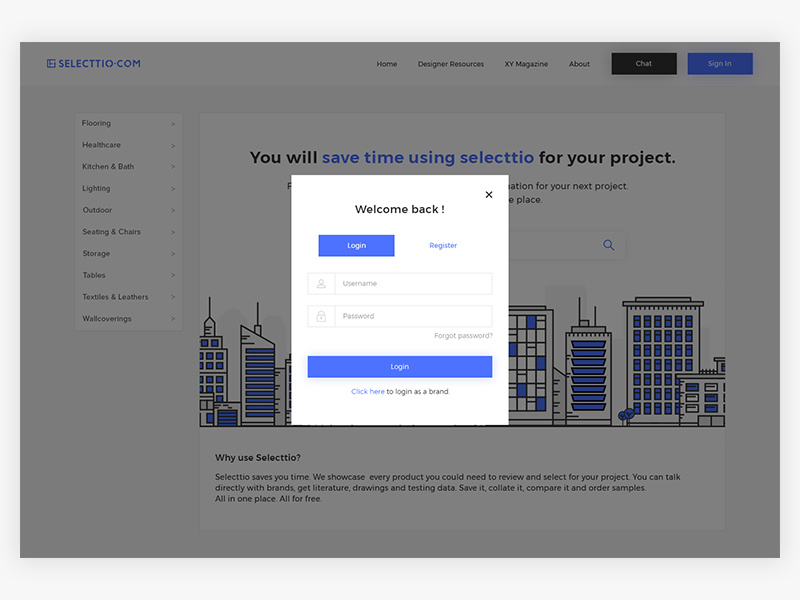
Task: Open the Chat
Action: click(x=643, y=63)
